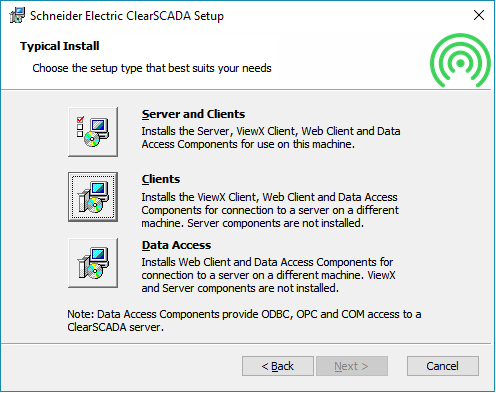The width and height of the screenshot is (496, 393).
Task: Click the Server, ViewX Client description paragraph
Action: [x=271, y=138]
